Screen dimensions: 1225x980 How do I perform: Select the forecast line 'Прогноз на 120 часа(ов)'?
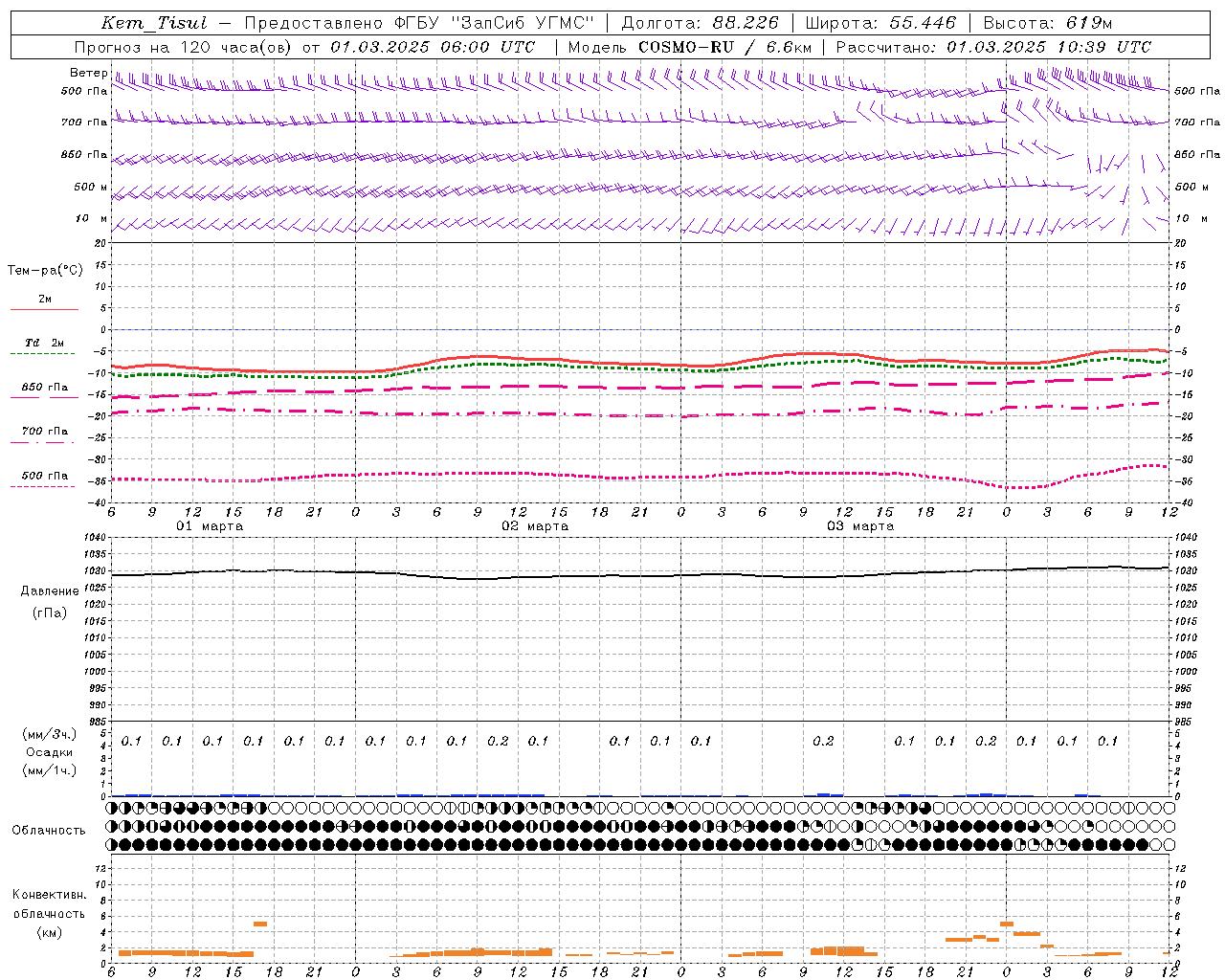coord(182,47)
